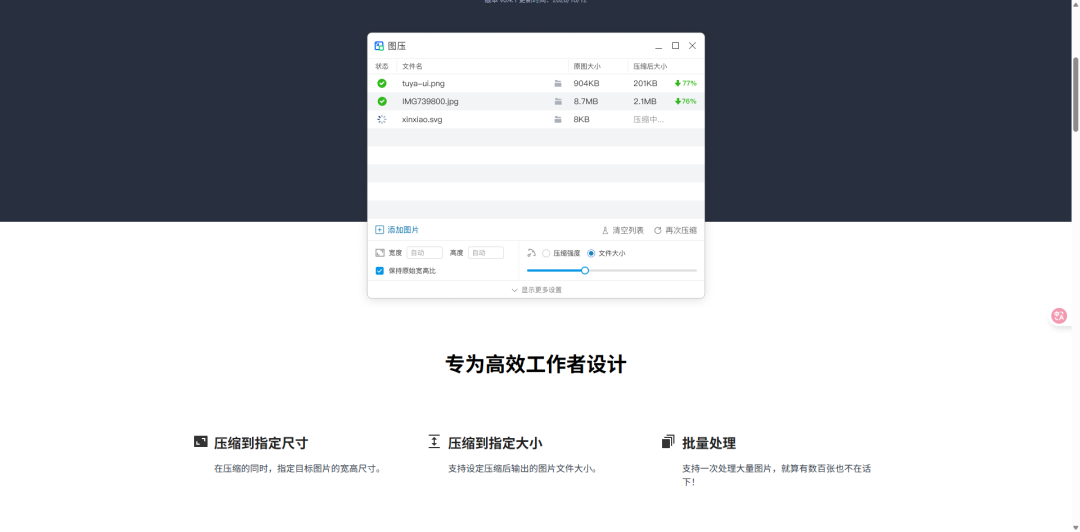Click the 76% reduction arrow indicator
This screenshot has height=532, width=1080.
685,101
